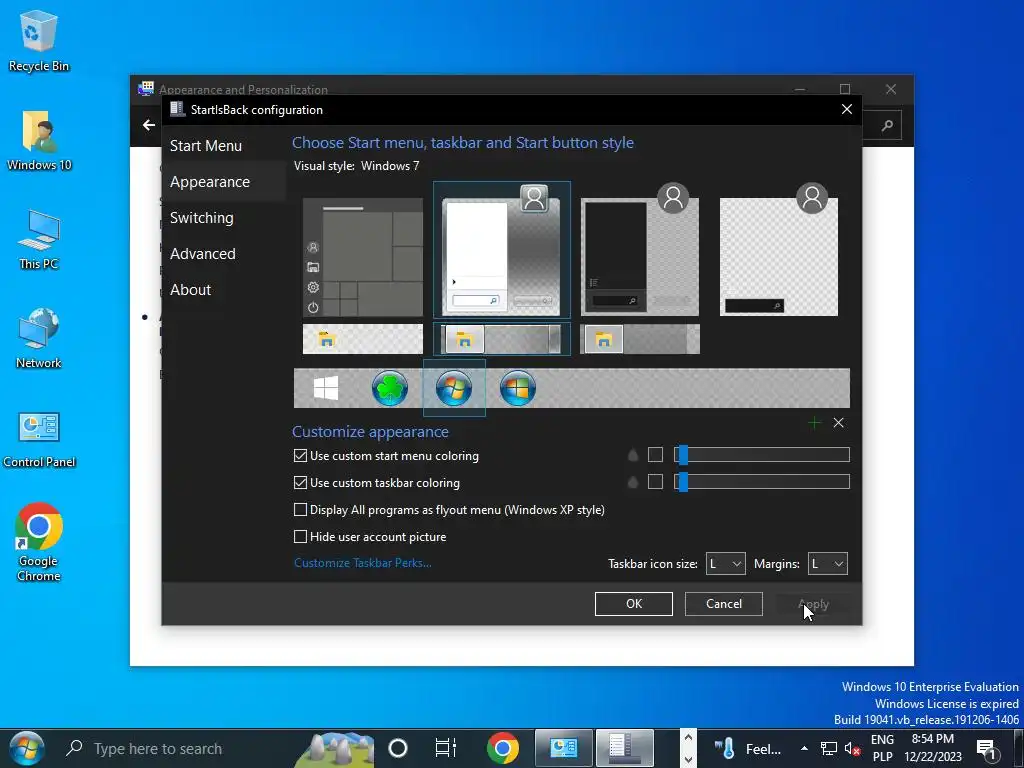Choose the Windows 7 aero start menu style
Viewport: 1024px width, 768px height.
[x=502, y=250]
